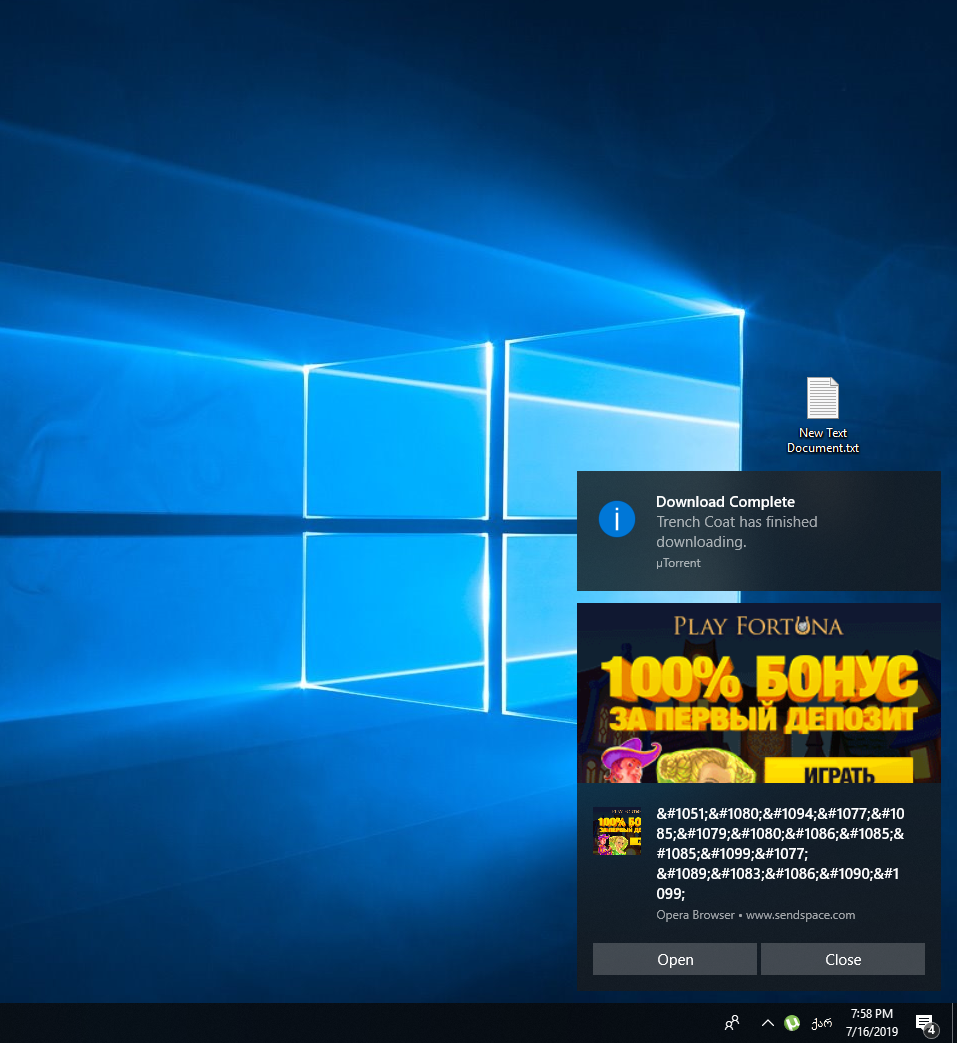Screen dimensions: 957x1043
Task: Open the Action Center notification icon
Action: point(926,1024)
